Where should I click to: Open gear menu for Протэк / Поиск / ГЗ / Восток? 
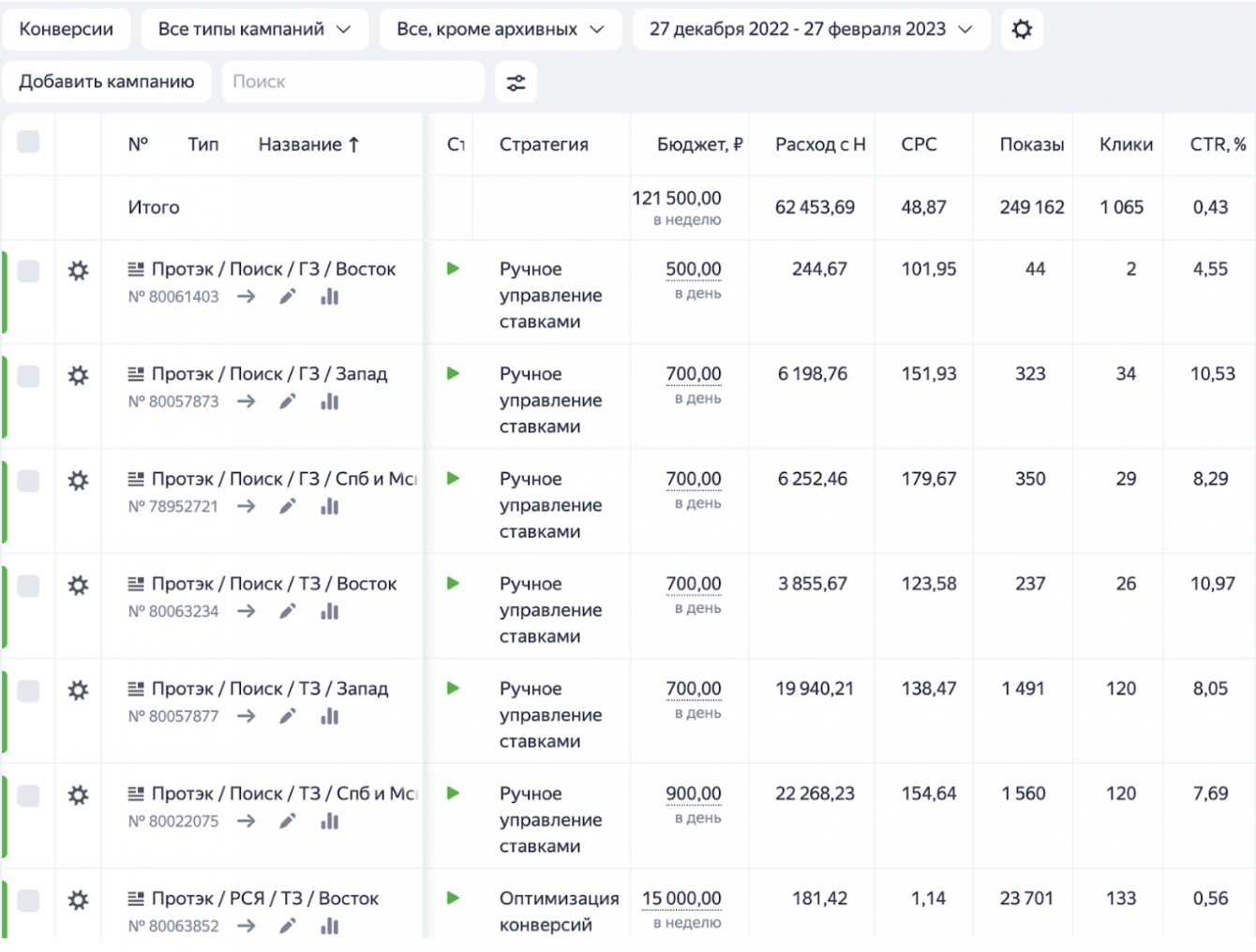pyautogui.click(x=78, y=271)
